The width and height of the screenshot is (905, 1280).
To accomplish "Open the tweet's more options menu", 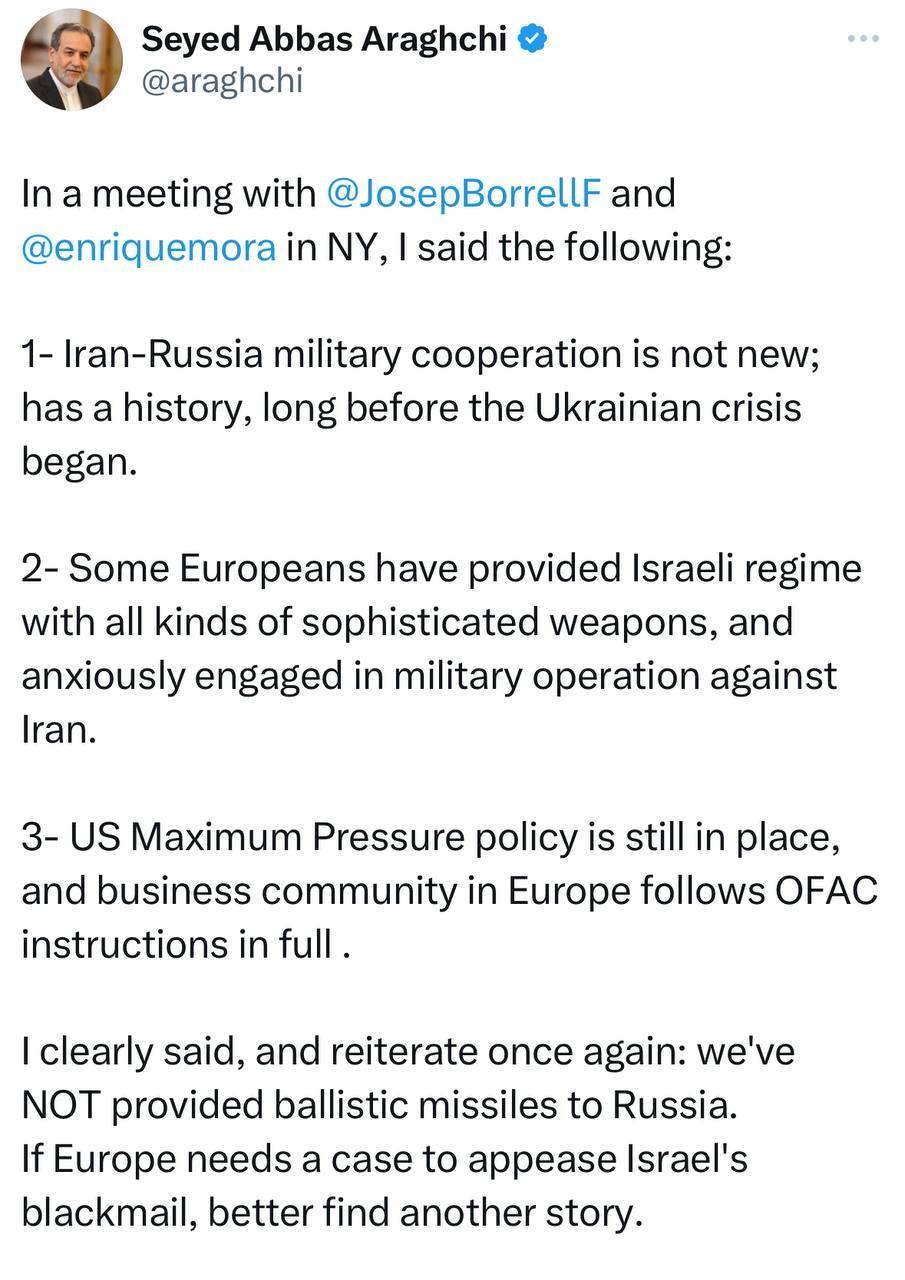I will tap(861, 38).
